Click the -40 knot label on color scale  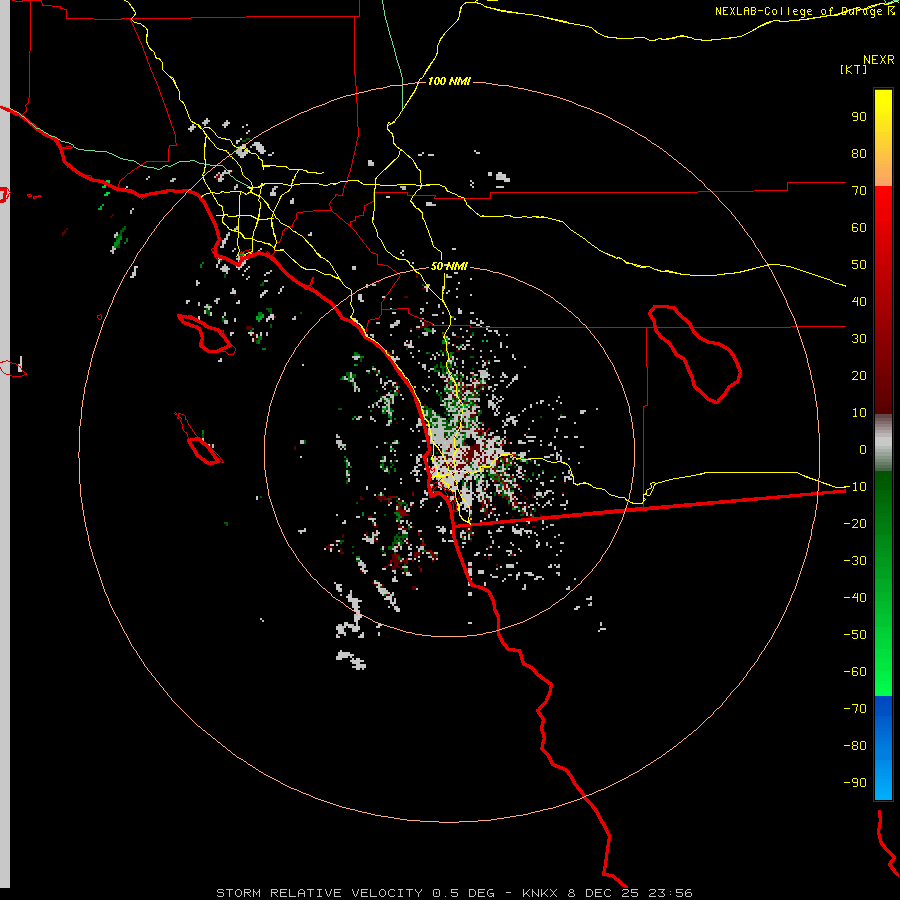(855, 598)
